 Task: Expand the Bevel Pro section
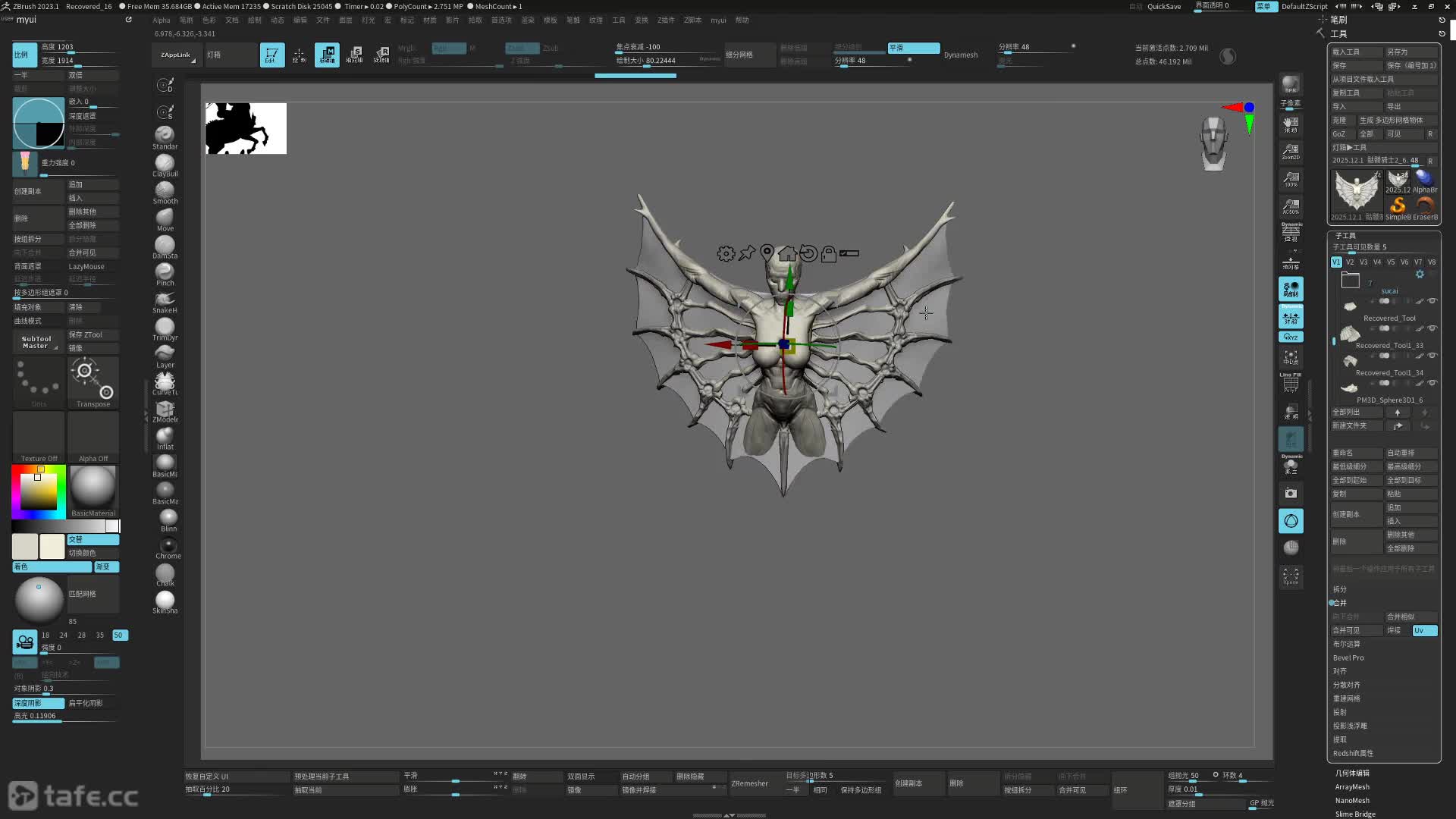pyautogui.click(x=1348, y=658)
